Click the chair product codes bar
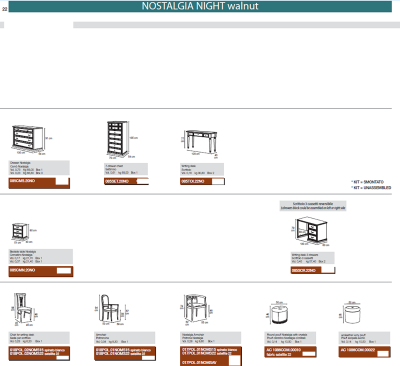This screenshot has height=366, width=400. (x=39, y=353)
